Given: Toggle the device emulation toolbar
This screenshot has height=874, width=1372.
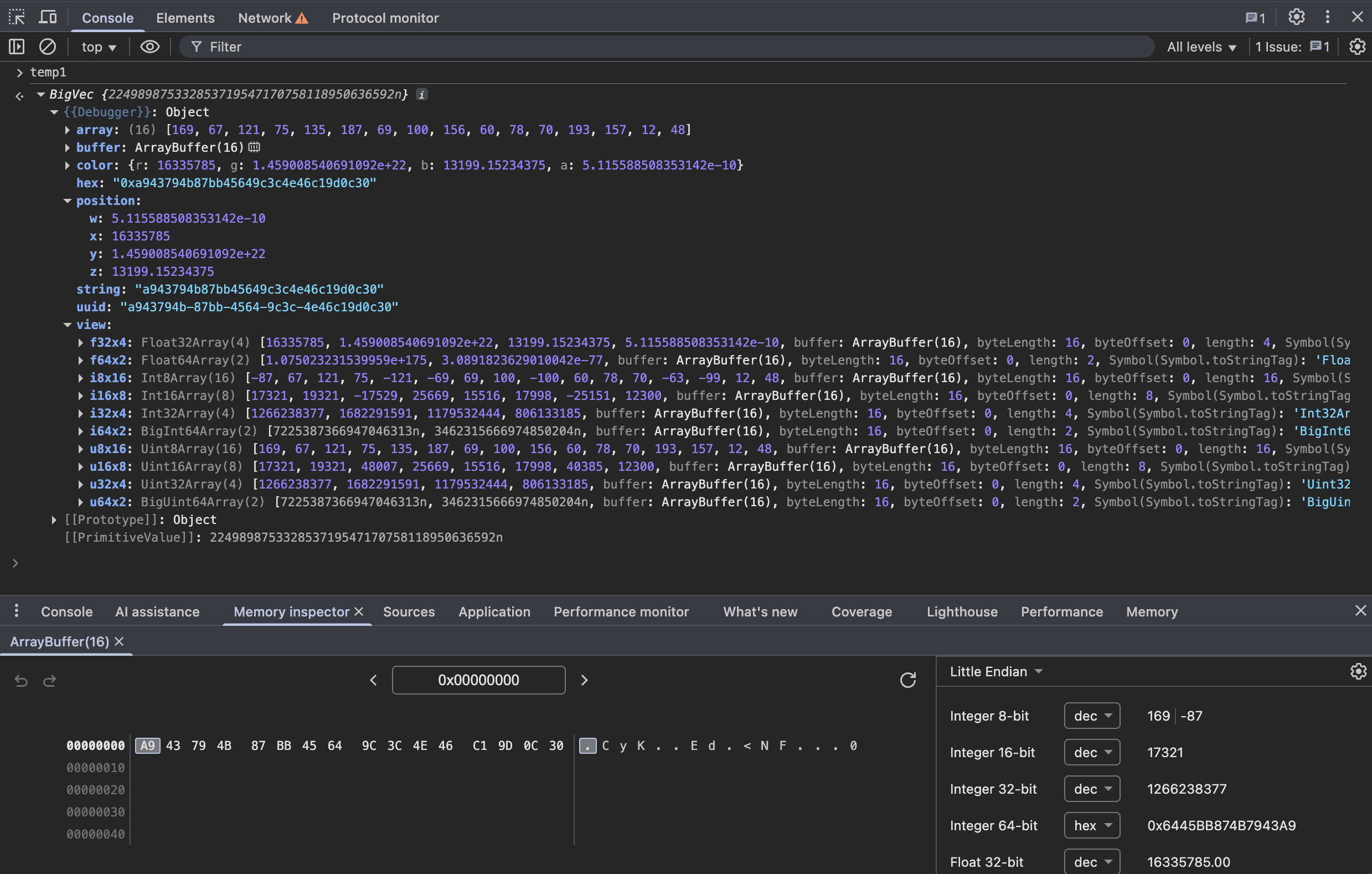Looking at the screenshot, I should pos(48,17).
